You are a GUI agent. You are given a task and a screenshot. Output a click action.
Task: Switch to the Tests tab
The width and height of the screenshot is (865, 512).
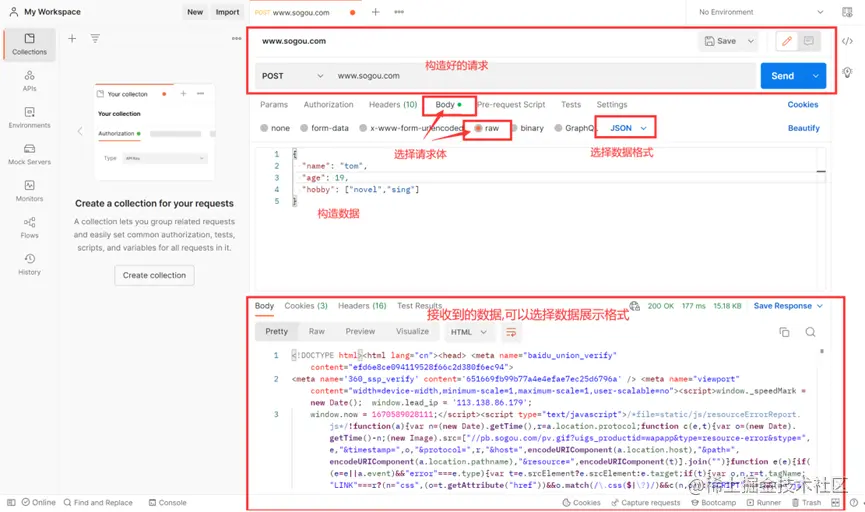pyautogui.click(x=571, y=104)
